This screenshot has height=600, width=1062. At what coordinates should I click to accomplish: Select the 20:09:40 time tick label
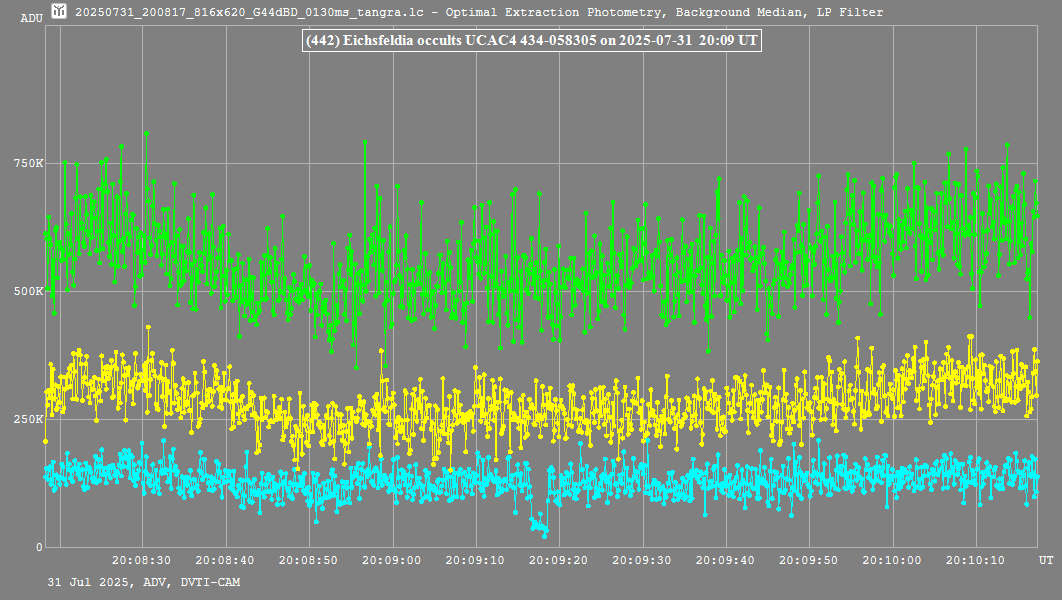point(725,561)
